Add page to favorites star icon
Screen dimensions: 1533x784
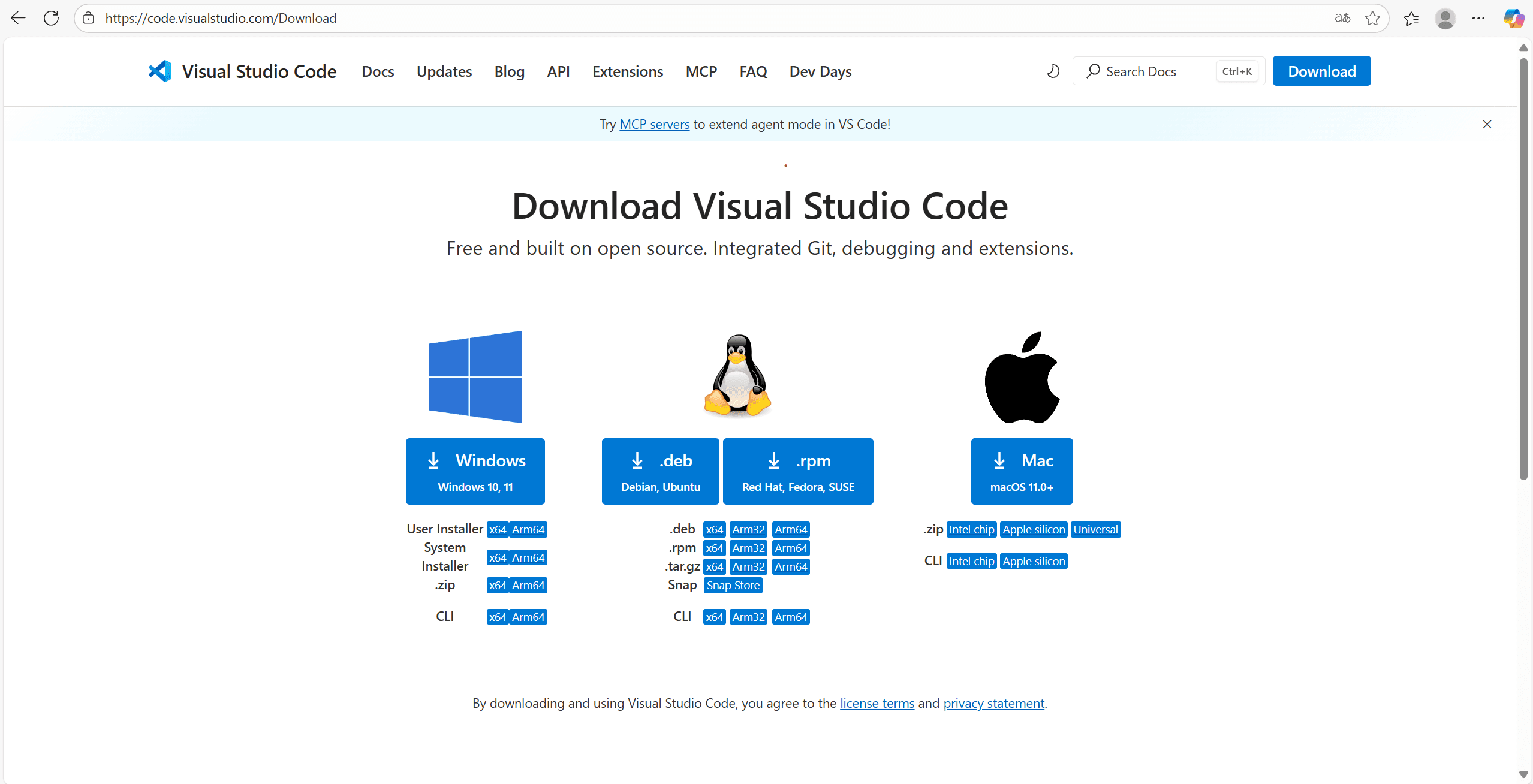pos(1372,18)
